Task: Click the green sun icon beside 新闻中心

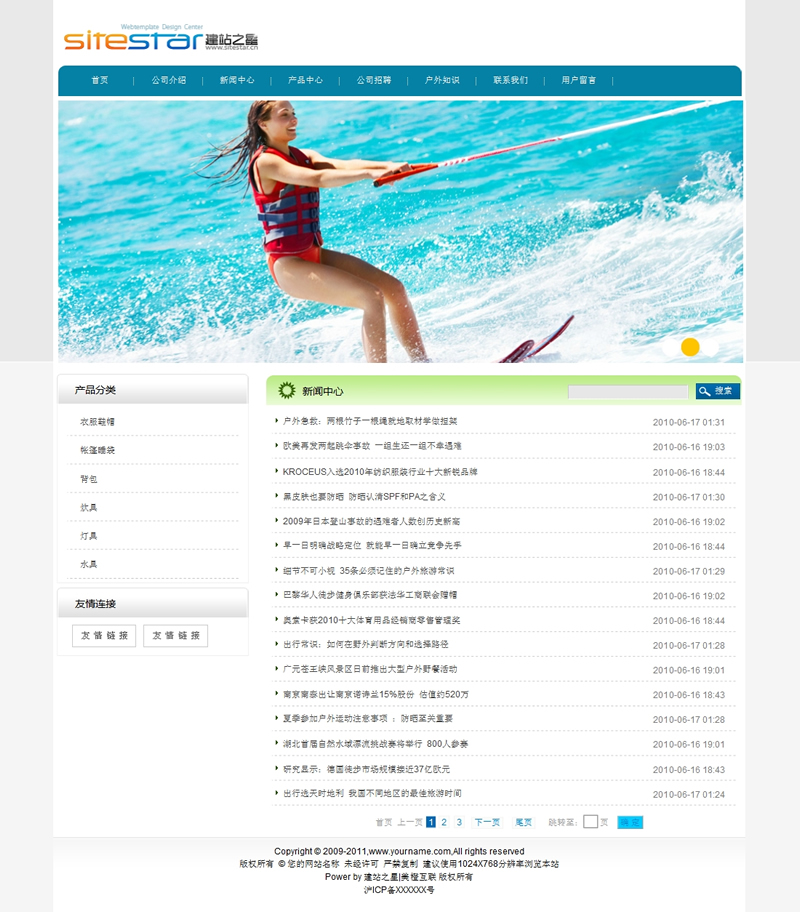Action: pyautogui.click(x=286, y=390)
